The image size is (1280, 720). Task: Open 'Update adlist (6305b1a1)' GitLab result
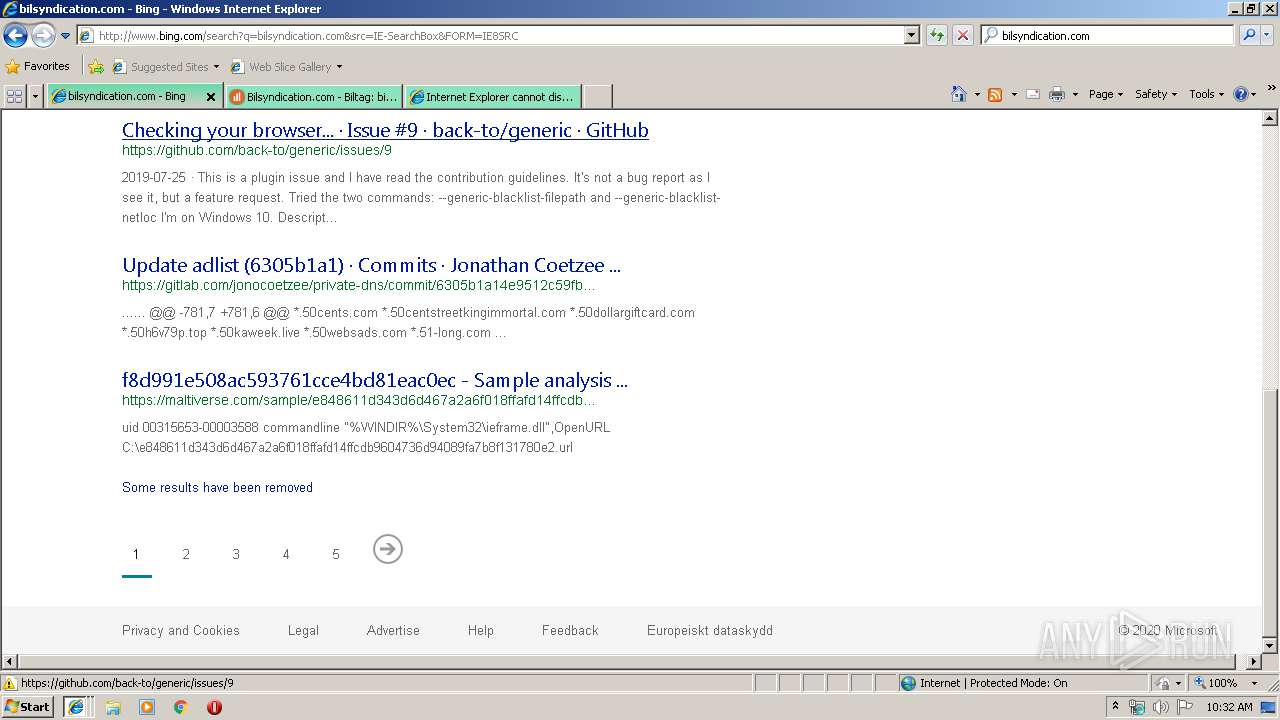[x=371, y=265]
